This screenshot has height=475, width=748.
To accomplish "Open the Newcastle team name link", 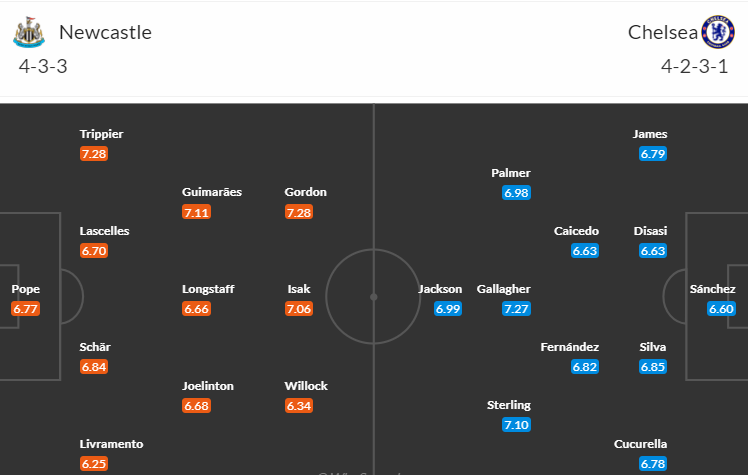I will [105, 32].
